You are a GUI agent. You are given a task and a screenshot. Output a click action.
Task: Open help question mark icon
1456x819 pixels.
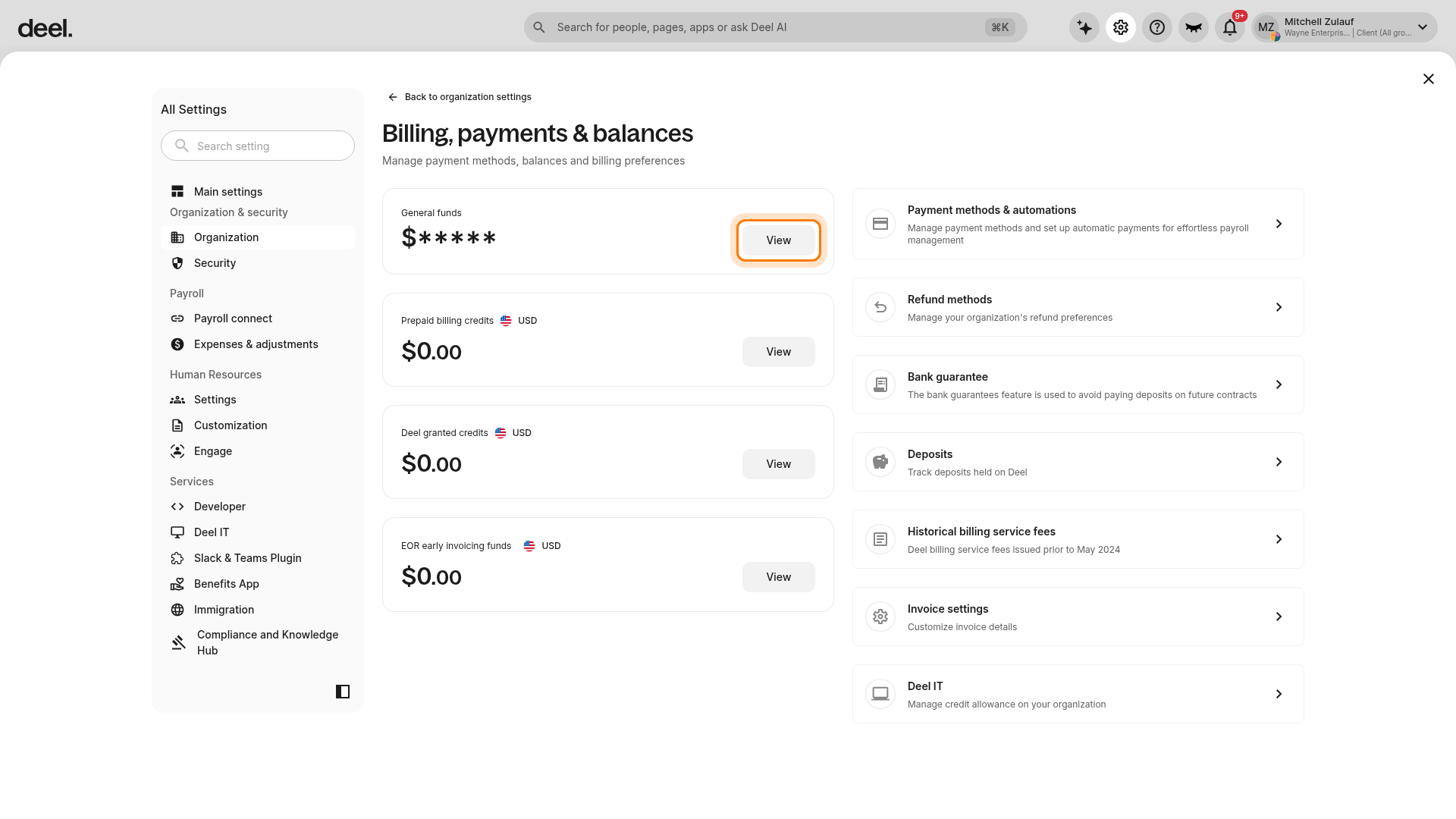(x=1157, y=27)
